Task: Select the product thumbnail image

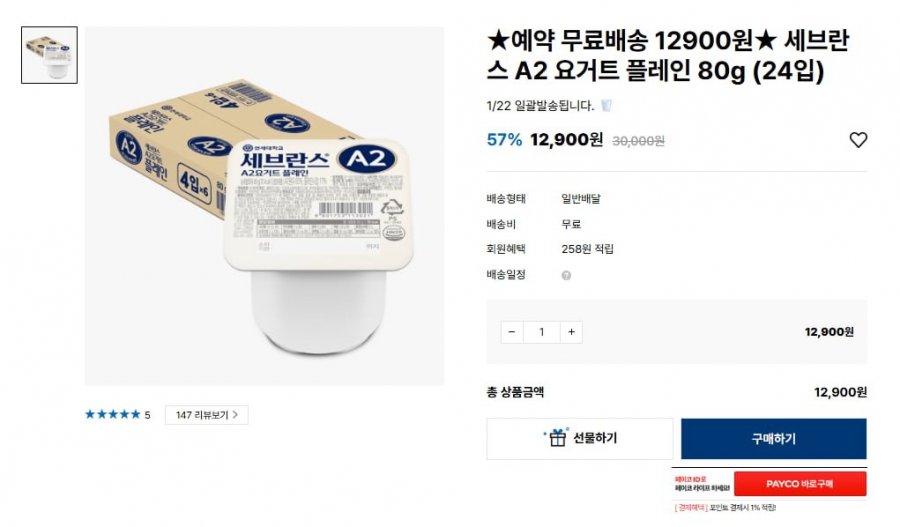Action: (49, 55)
